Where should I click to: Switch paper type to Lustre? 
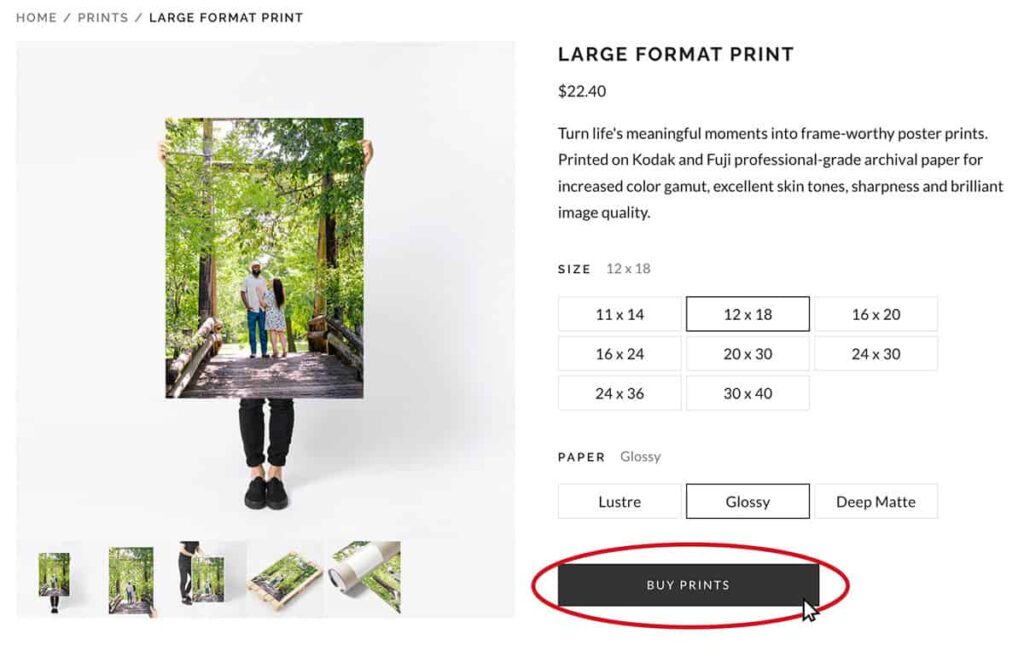619,501
